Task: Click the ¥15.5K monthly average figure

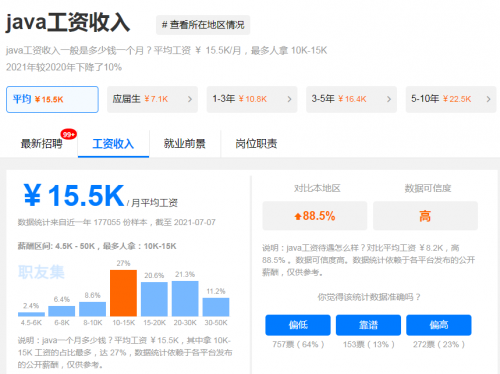Action: [x=74, y=196]
